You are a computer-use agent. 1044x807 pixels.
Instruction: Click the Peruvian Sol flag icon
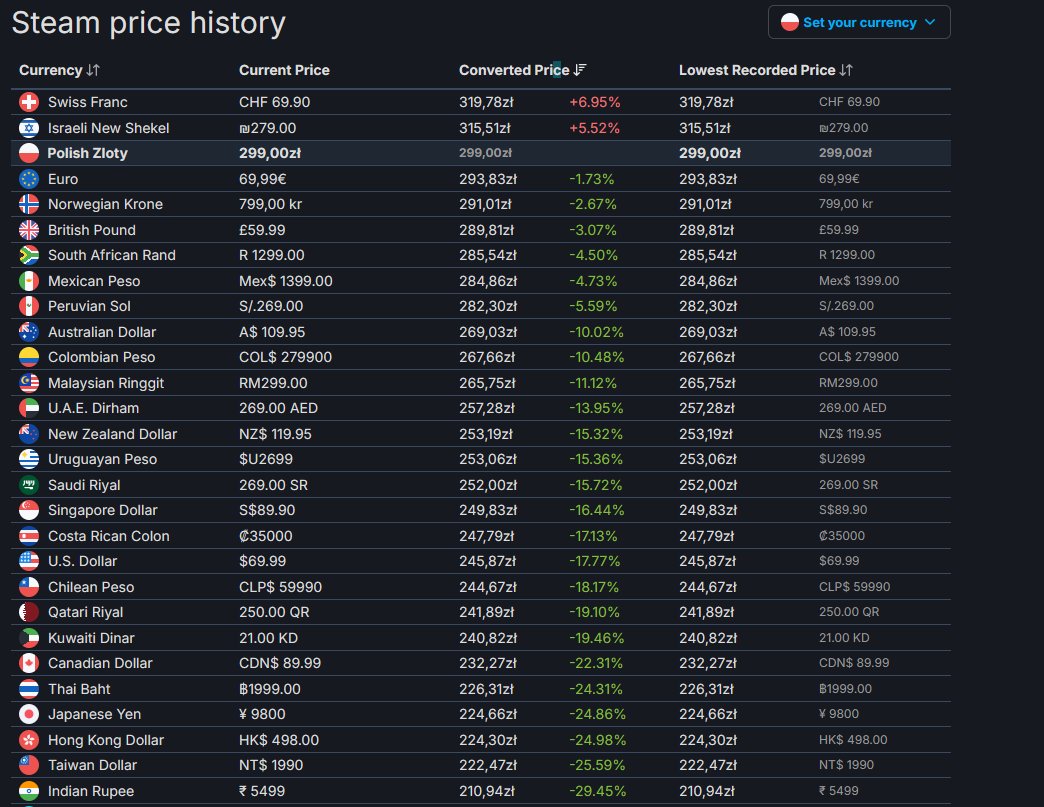[29, 306]
